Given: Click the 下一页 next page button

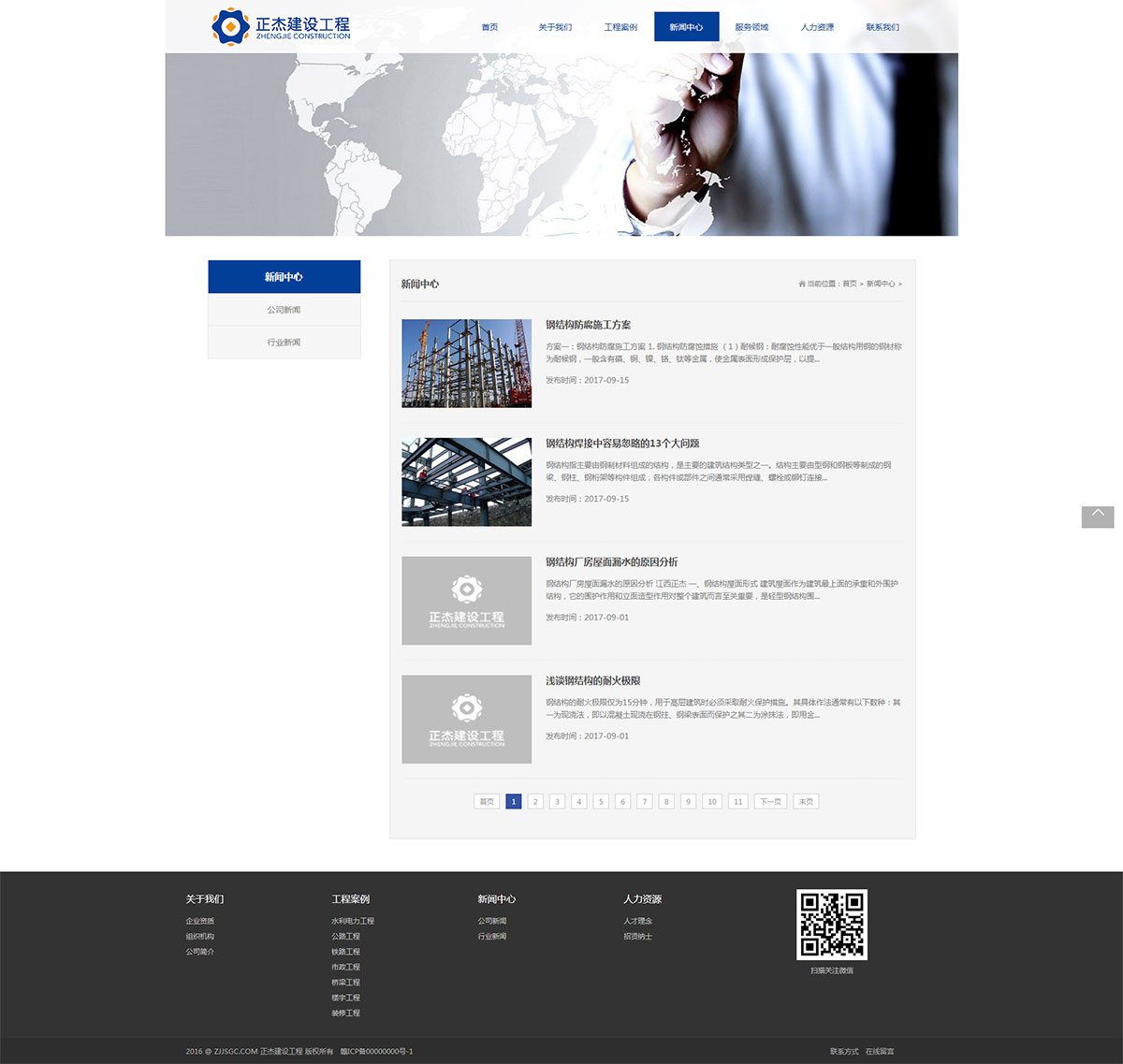Looking at the screenshot, I should (x=770, y=802).
